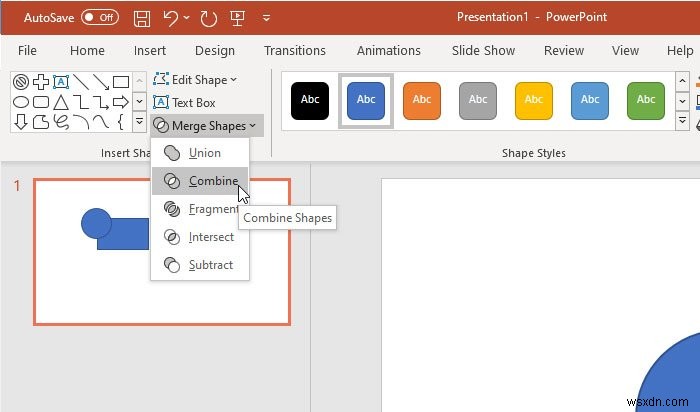700x412 pixels.
Task: Select slide 1 thumbnail in panel
Action: (x=162, y=252)
